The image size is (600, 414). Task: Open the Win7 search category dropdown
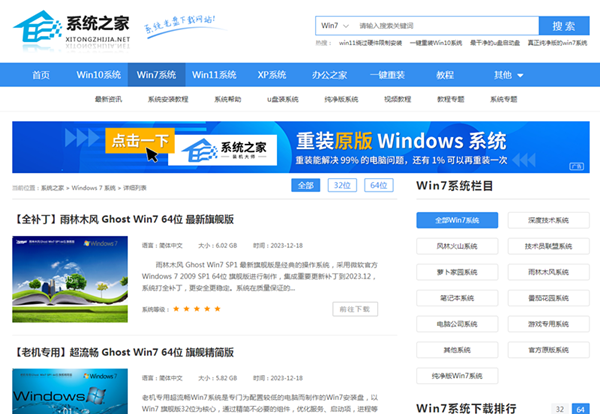coord(335,26)
